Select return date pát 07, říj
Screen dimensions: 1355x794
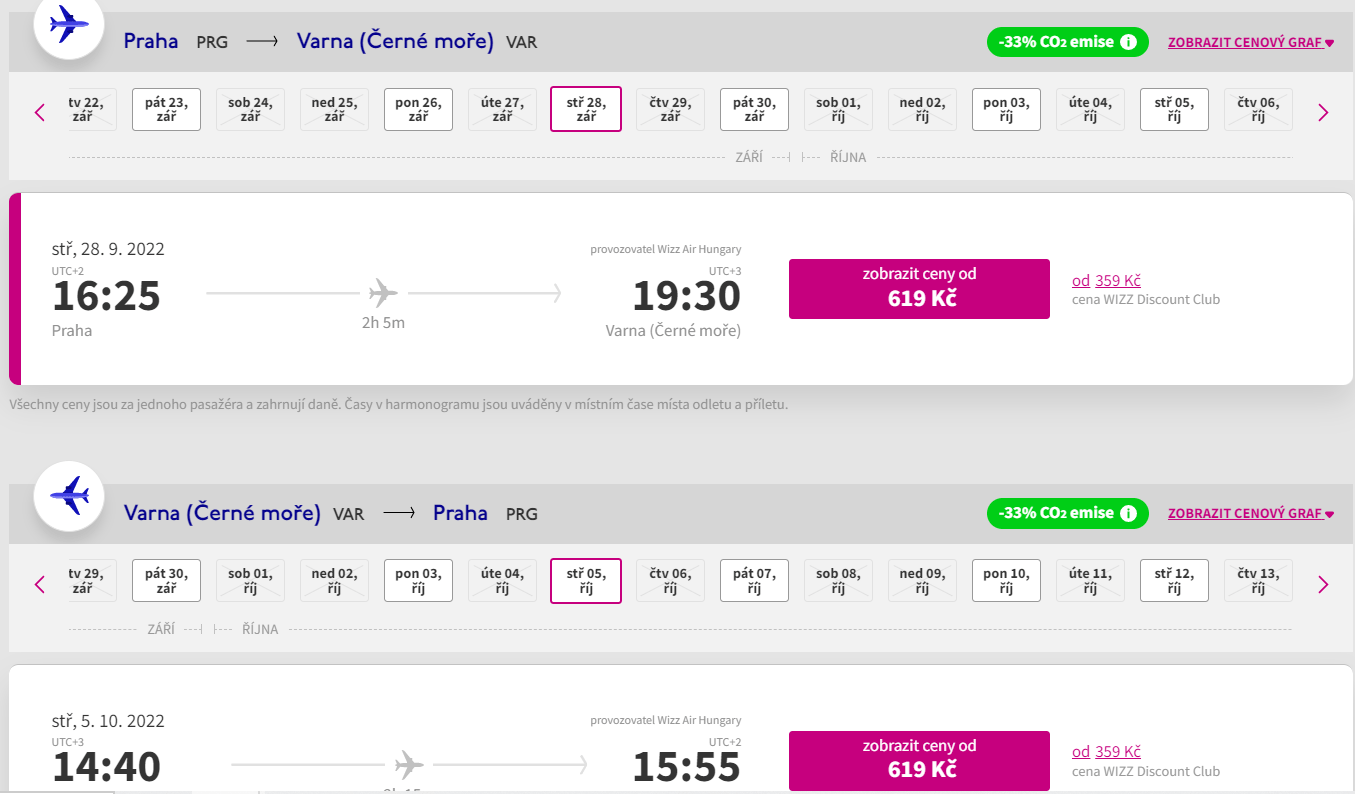click(754, 581)
